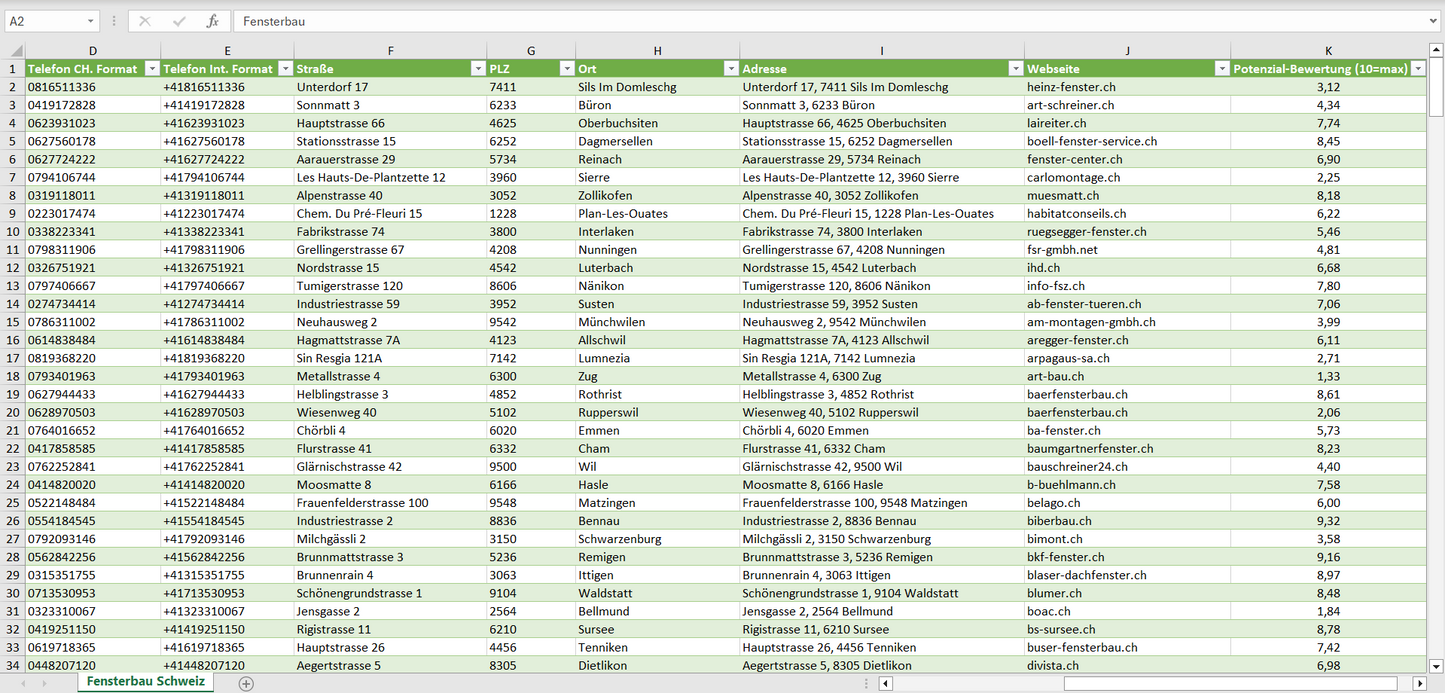Click the Cancel (X) icon in formula bar
1445x693 pixels.
[145, 21]
